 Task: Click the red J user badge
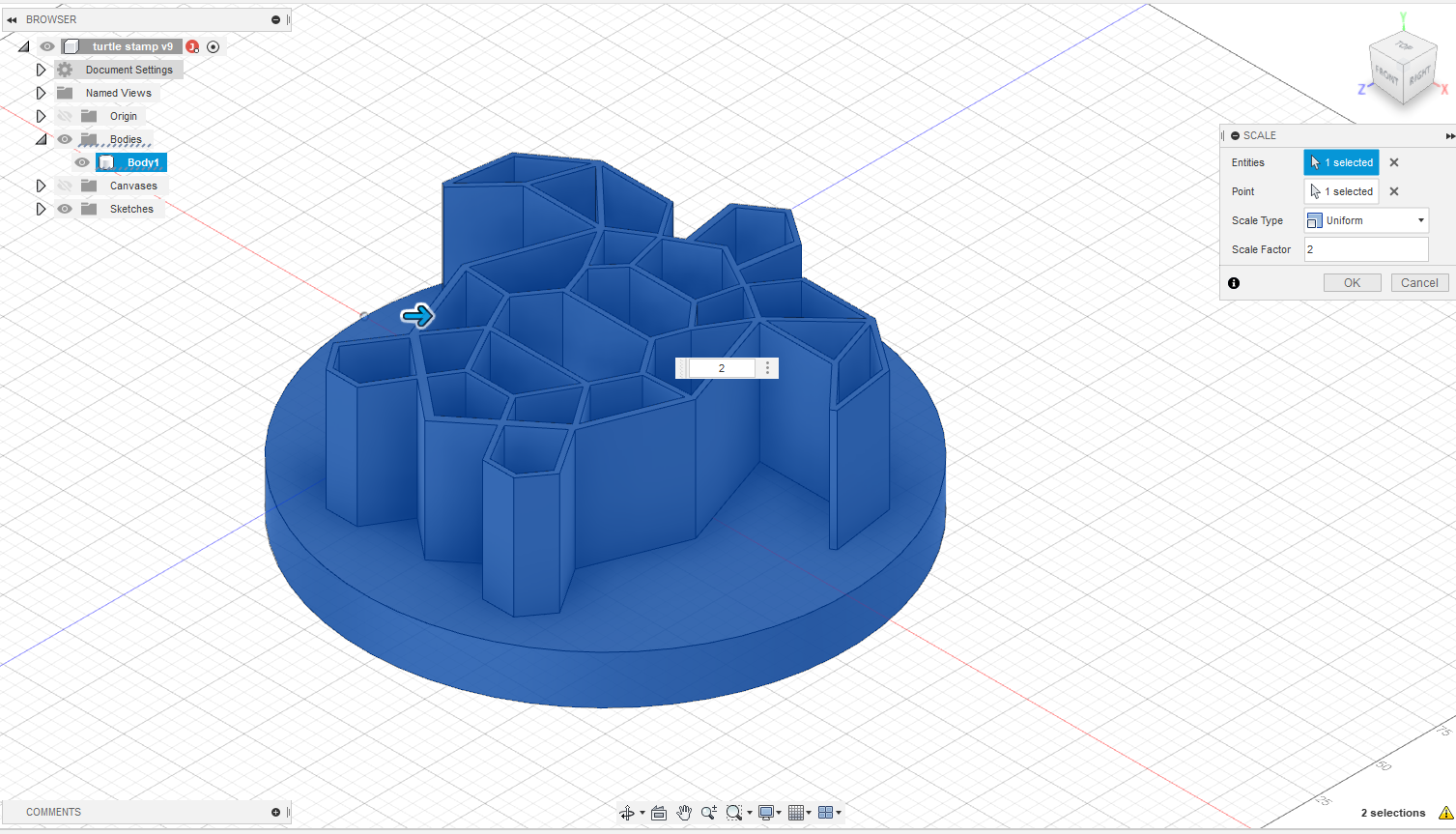(192, 46)
